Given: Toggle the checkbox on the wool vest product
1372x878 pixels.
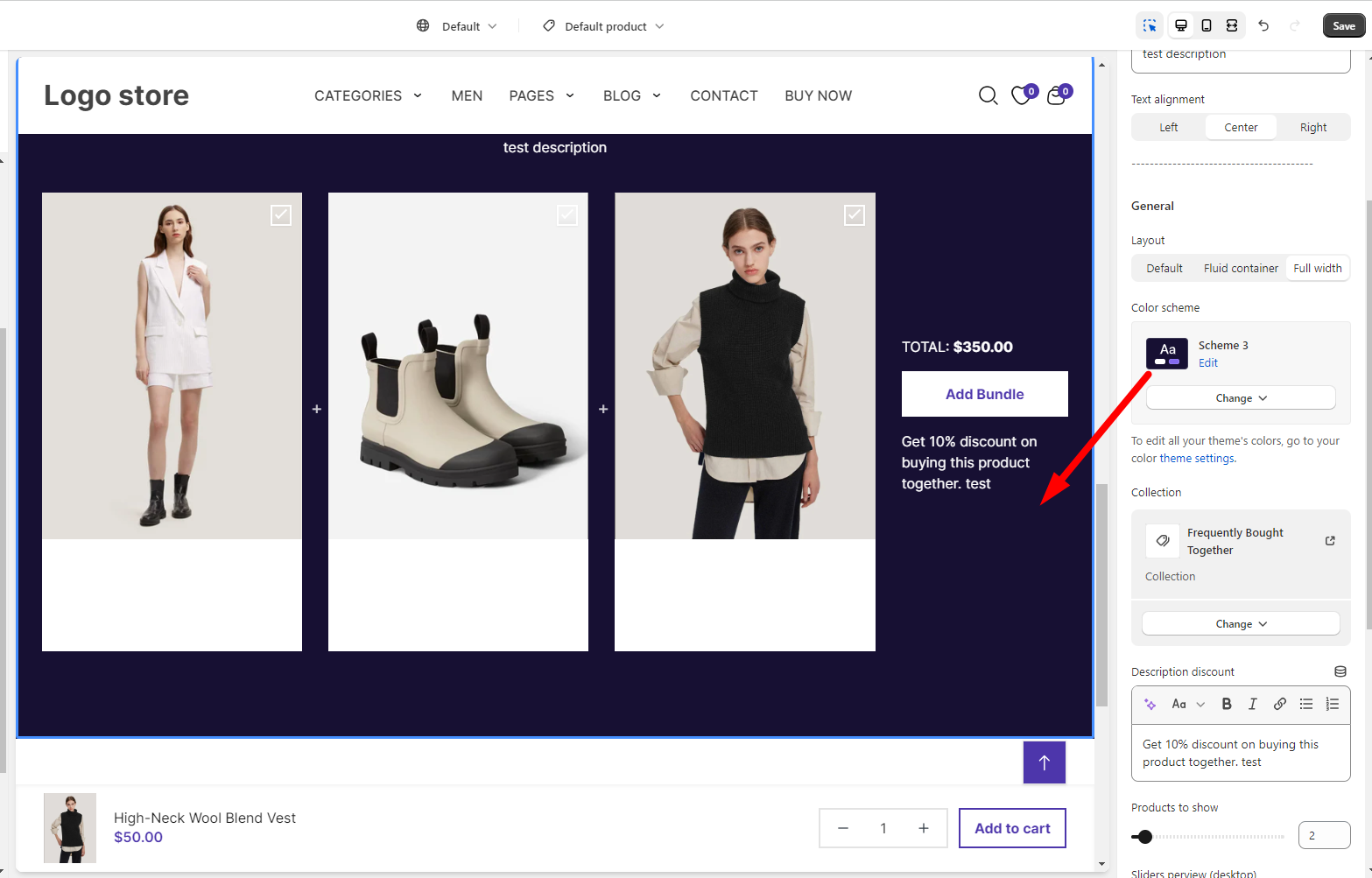Looking at the screenshot, I should click(855, 214).
